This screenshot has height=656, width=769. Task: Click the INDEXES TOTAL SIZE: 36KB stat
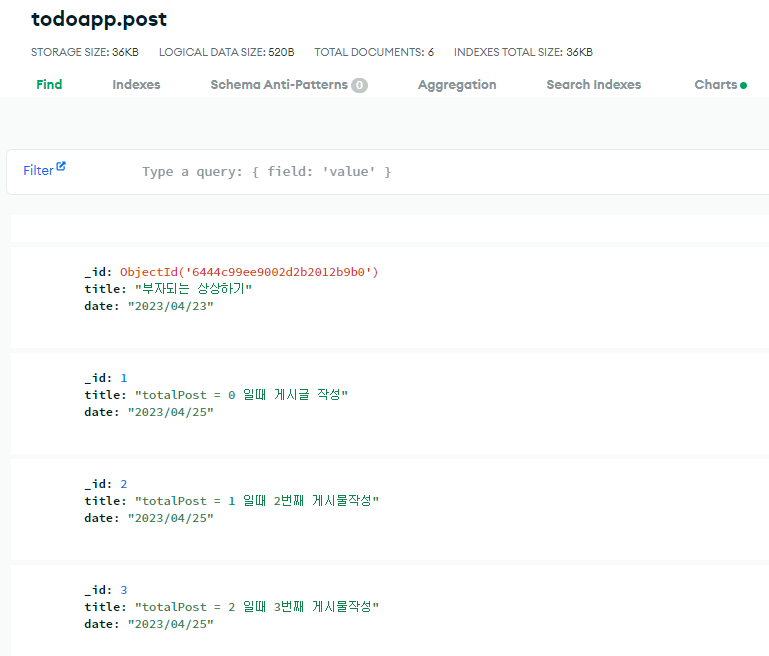(523, 52)
